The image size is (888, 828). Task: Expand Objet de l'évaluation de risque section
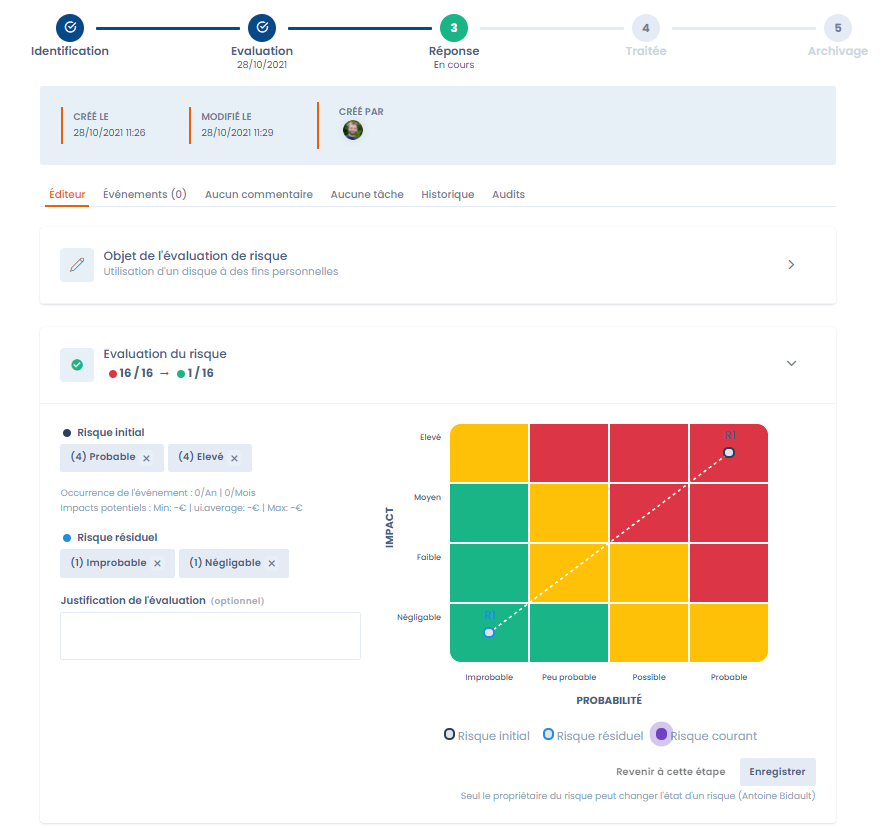pos(791,265)
